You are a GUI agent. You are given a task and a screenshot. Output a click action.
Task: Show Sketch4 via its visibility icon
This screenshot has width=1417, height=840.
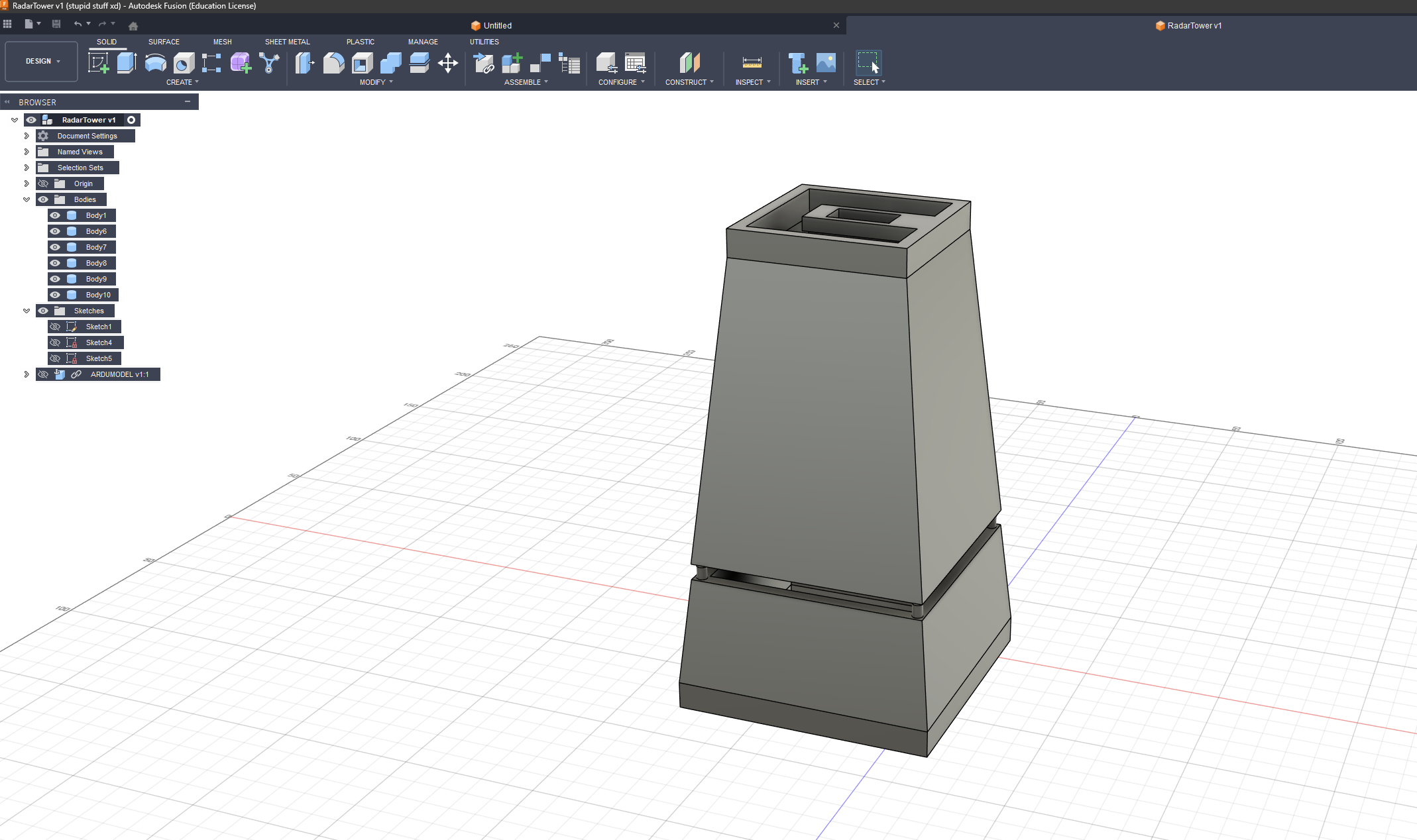(55, 342)
